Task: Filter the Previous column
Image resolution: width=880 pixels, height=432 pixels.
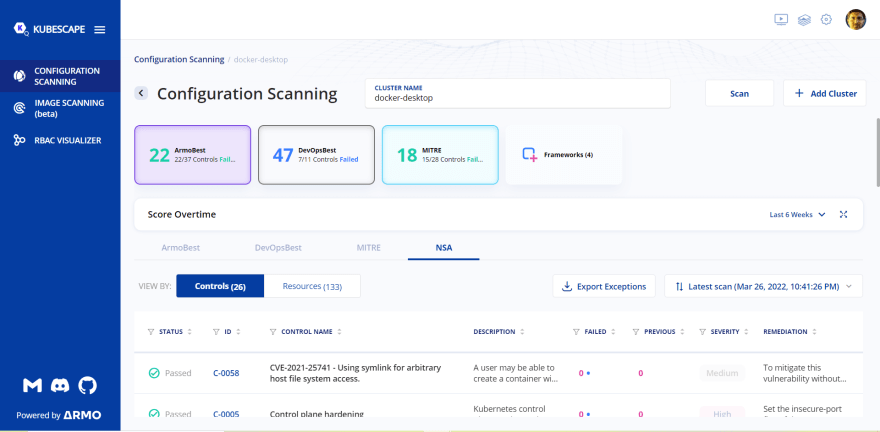Action: click(636, 332)
